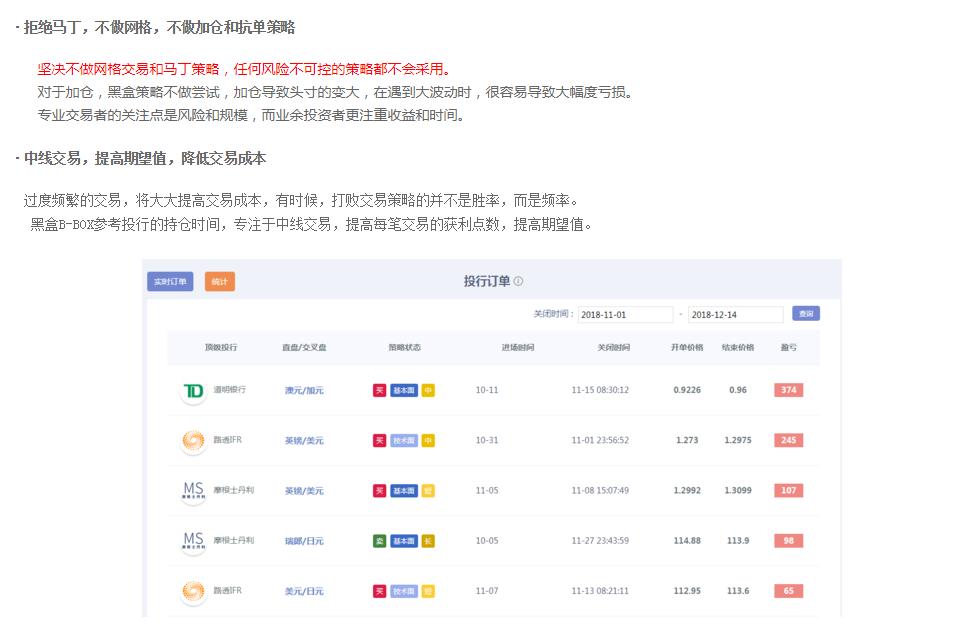Select close time 11-27 23:43:59
Screen dimensions: 964x627
point(600,541)
